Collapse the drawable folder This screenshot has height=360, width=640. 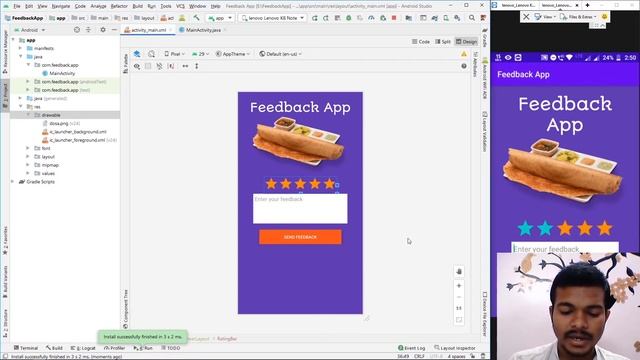click(28, 115)
